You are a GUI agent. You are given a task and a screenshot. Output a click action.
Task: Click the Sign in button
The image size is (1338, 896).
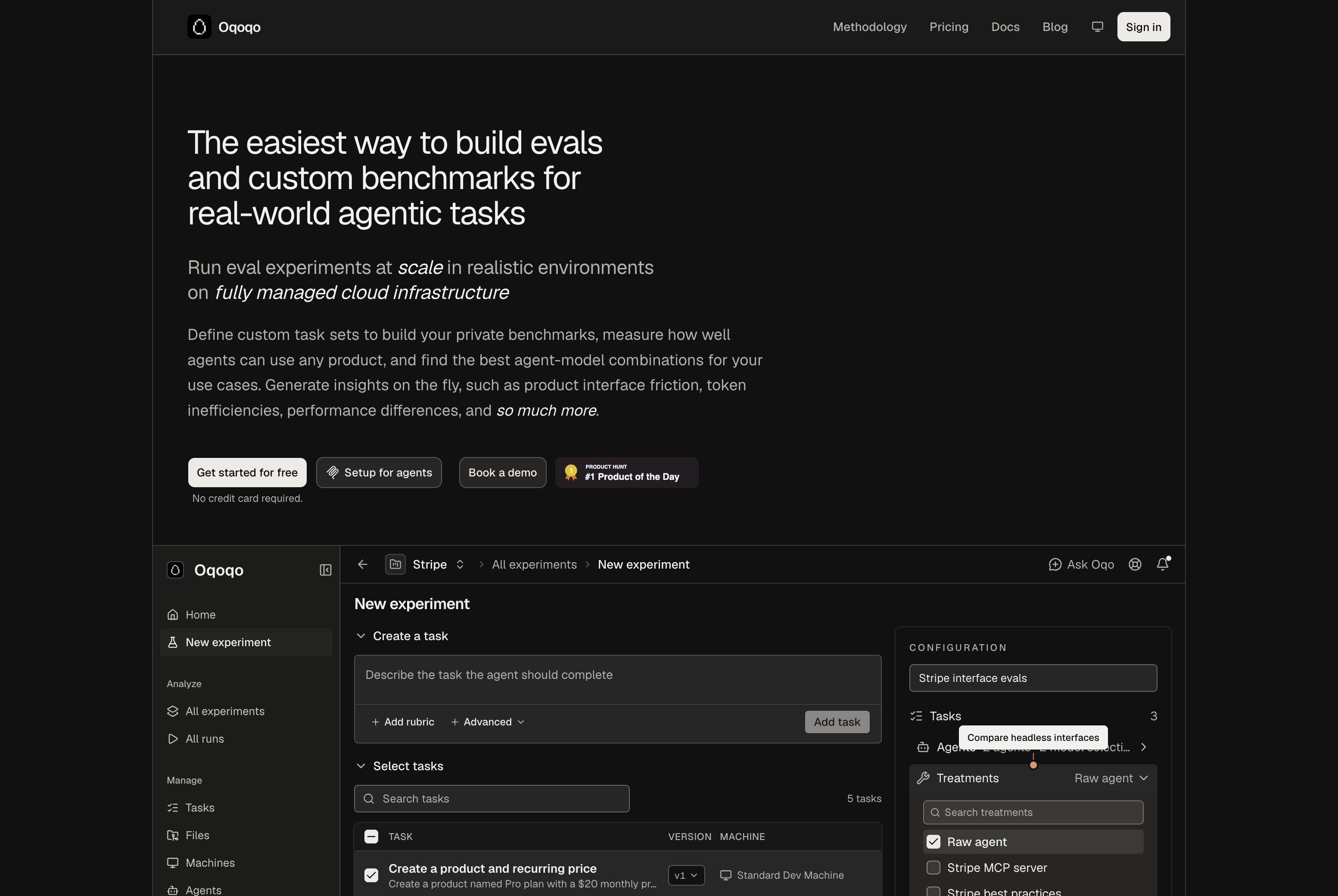point(1144,27)
